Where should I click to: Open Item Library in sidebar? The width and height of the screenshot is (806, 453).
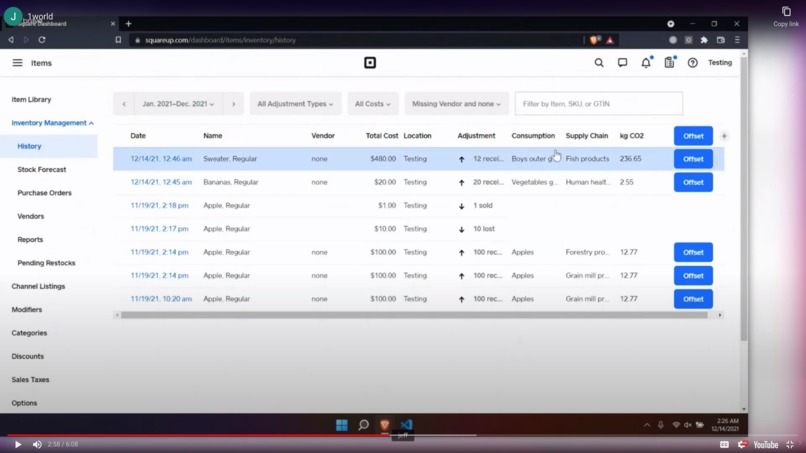coord(31,100)
